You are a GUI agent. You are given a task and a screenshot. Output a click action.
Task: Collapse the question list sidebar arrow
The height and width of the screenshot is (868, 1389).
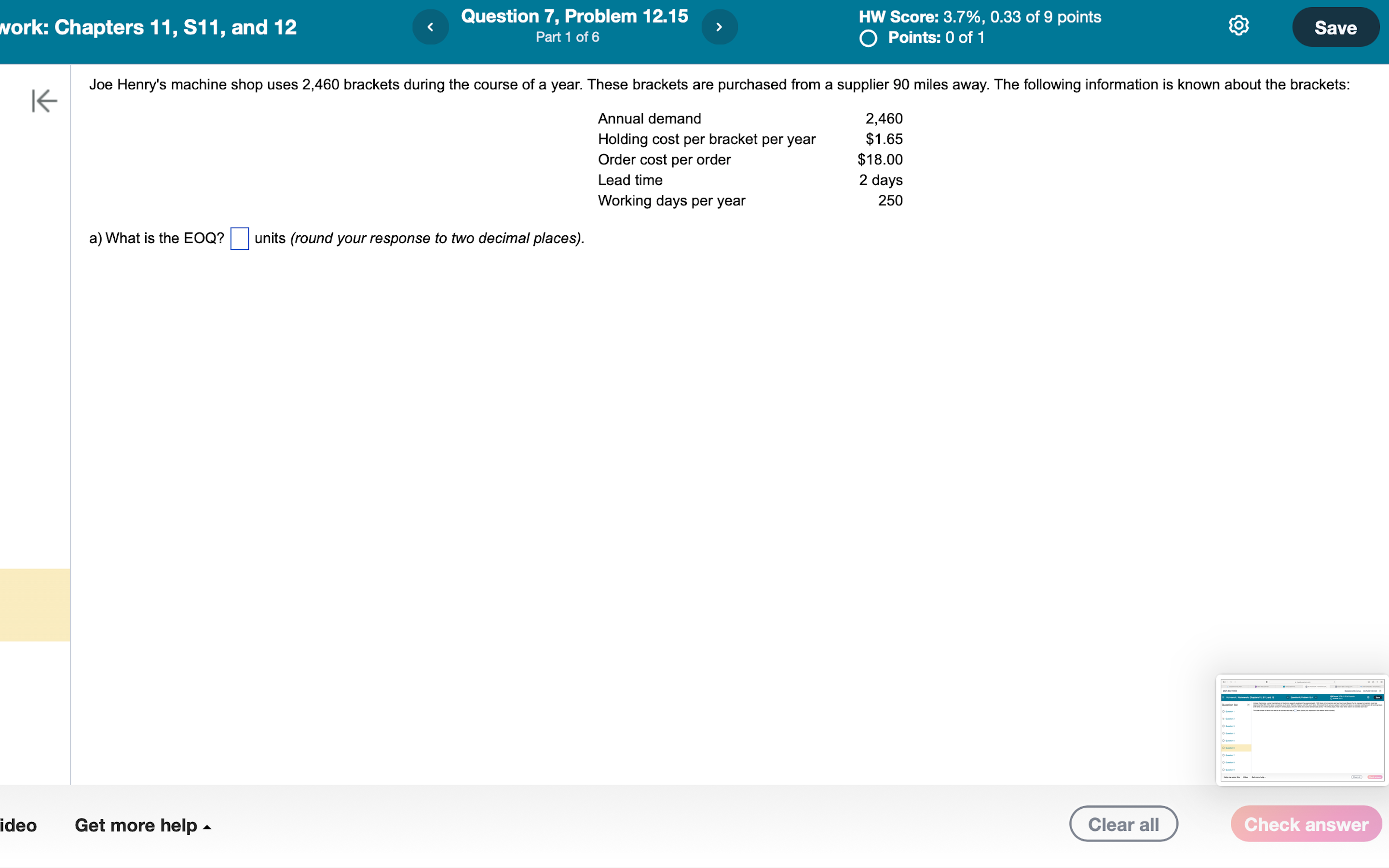pos(44,101)
